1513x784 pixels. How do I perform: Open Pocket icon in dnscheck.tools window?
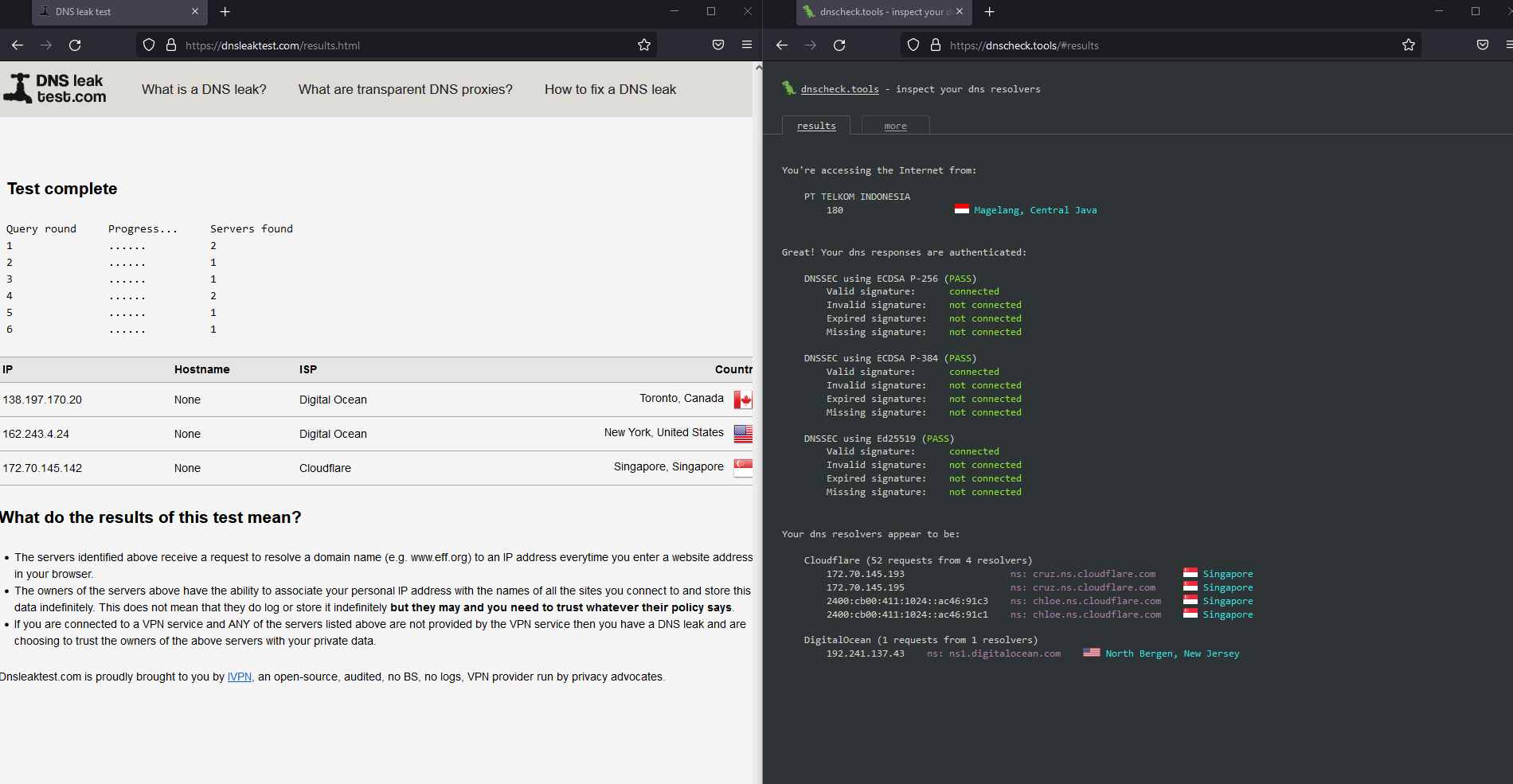pyautogui.click(x=1483, y=45)
